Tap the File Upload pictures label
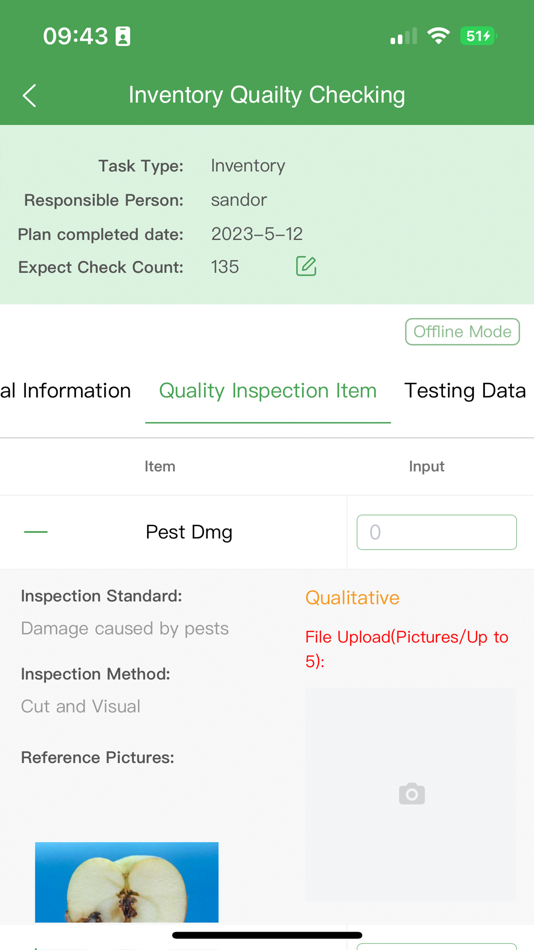The width and height of the screenshot is (534, 950). [407, 649]
